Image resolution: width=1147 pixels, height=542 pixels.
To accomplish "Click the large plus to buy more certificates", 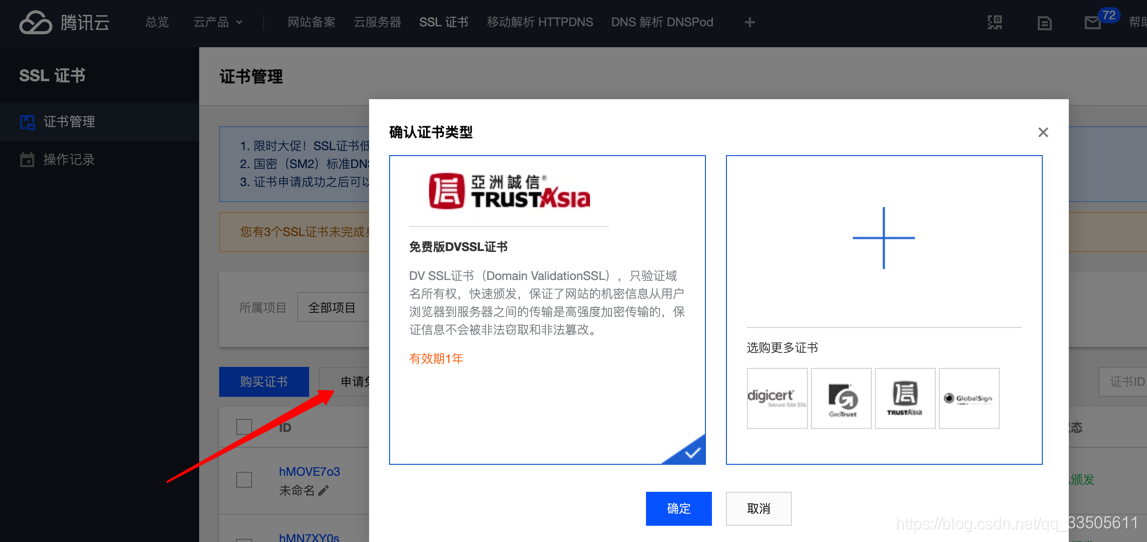I will (x=884, y=238).
